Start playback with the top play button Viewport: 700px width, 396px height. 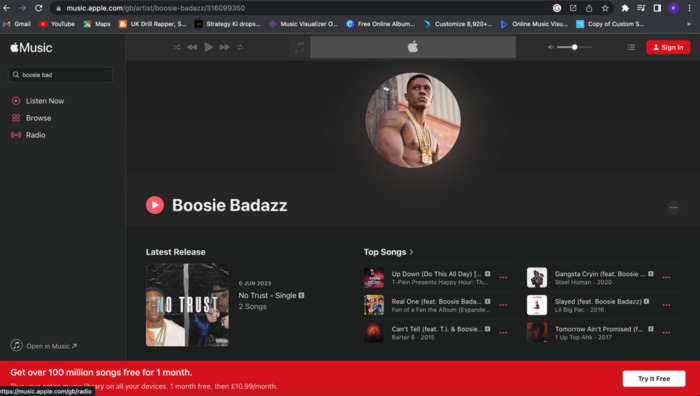tap(208, 47)
